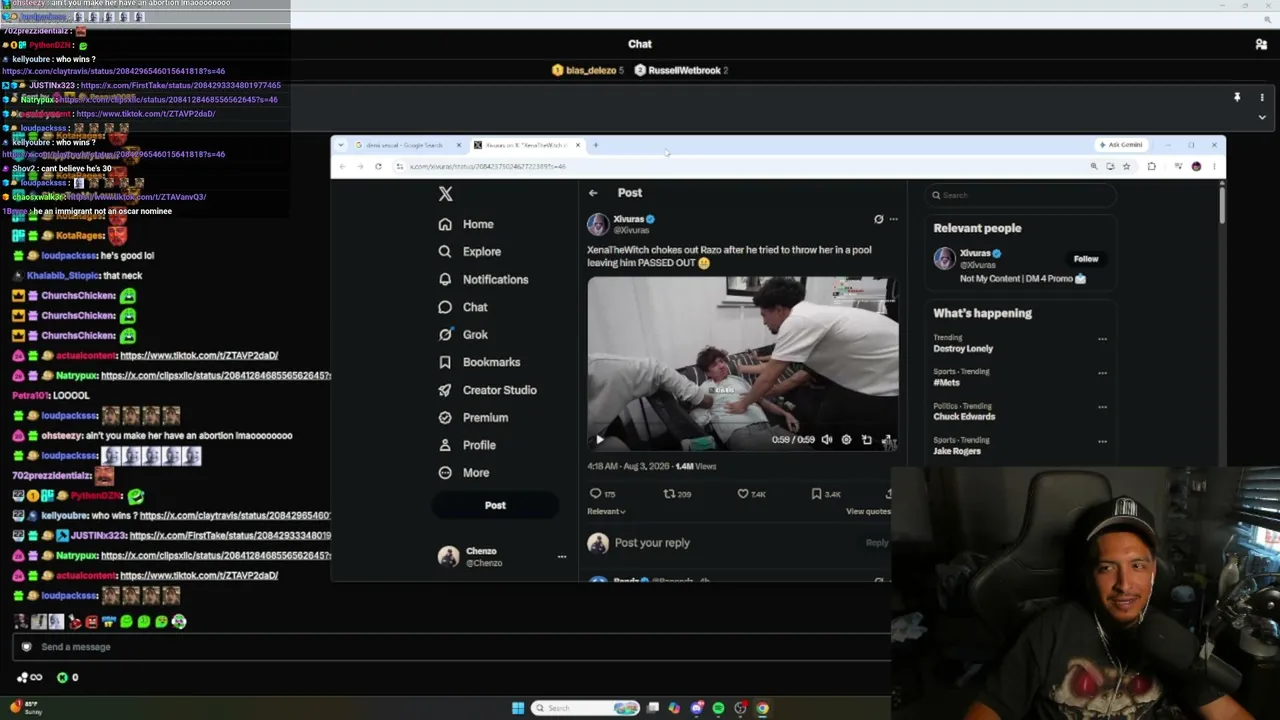
Task: Open Home in the X sidebar
Action: (x=466, y=224)
